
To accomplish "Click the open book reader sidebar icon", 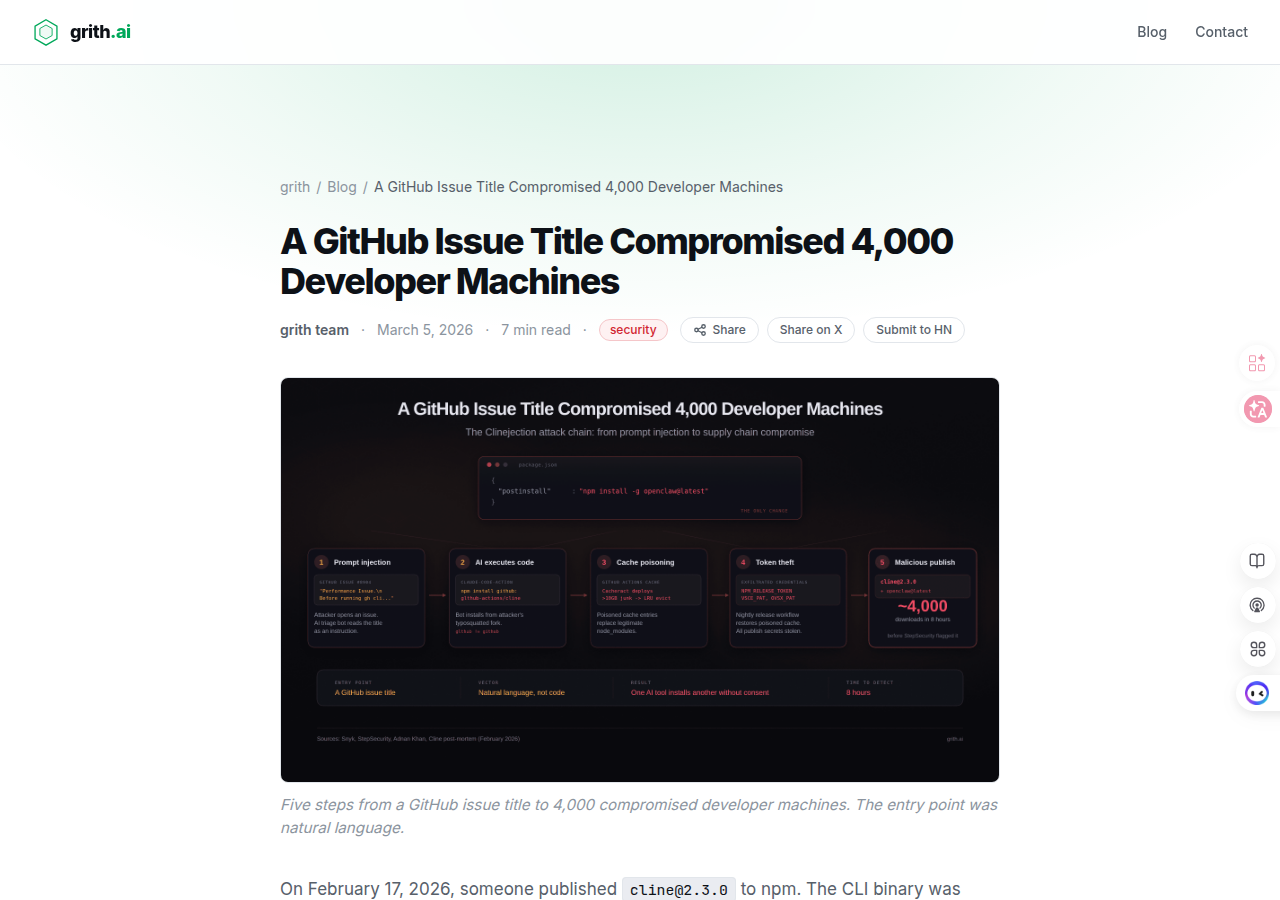I will click(x=1257, y=561).
